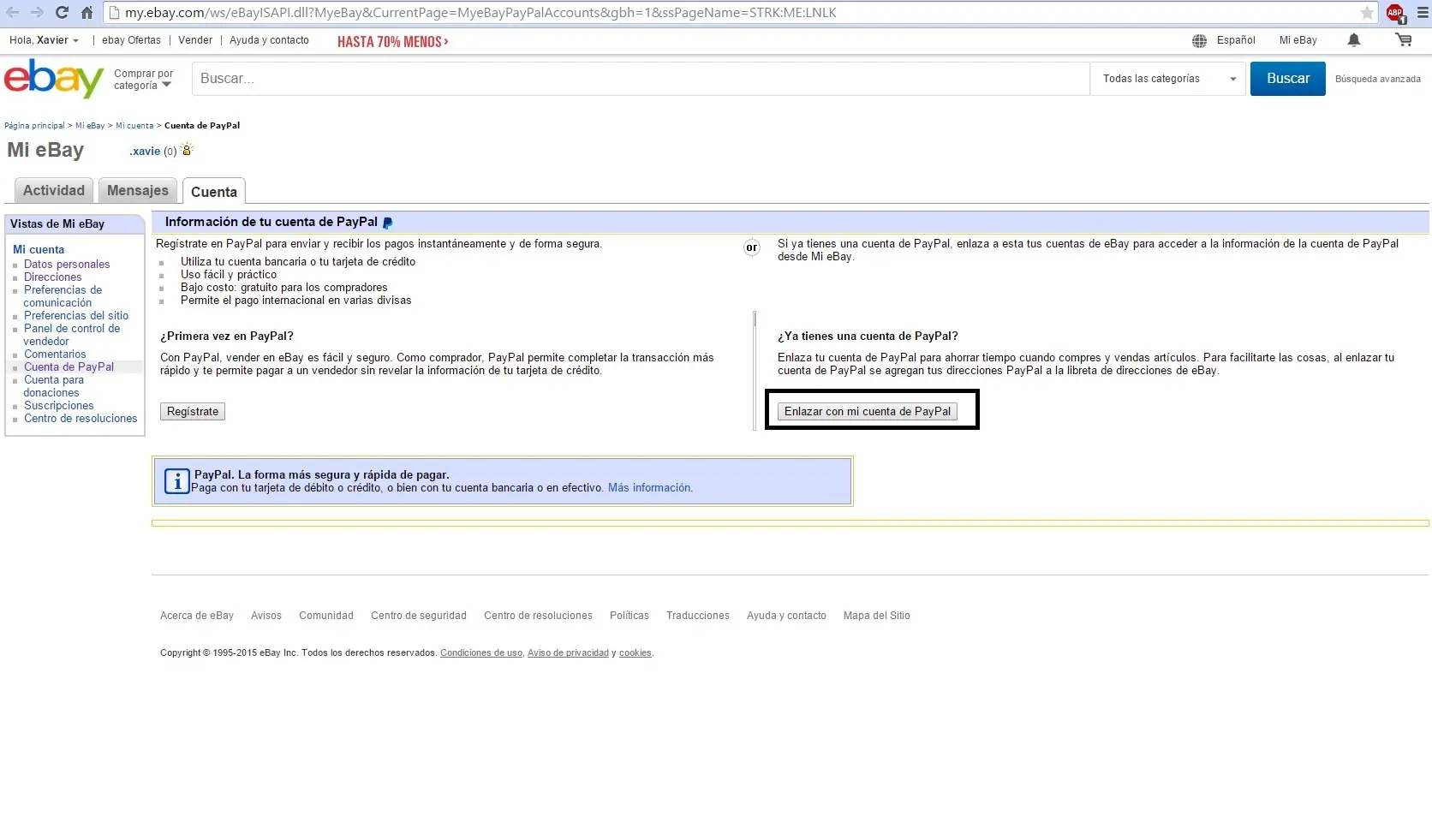Click the PayPal logo icon in header

[388, 223]
